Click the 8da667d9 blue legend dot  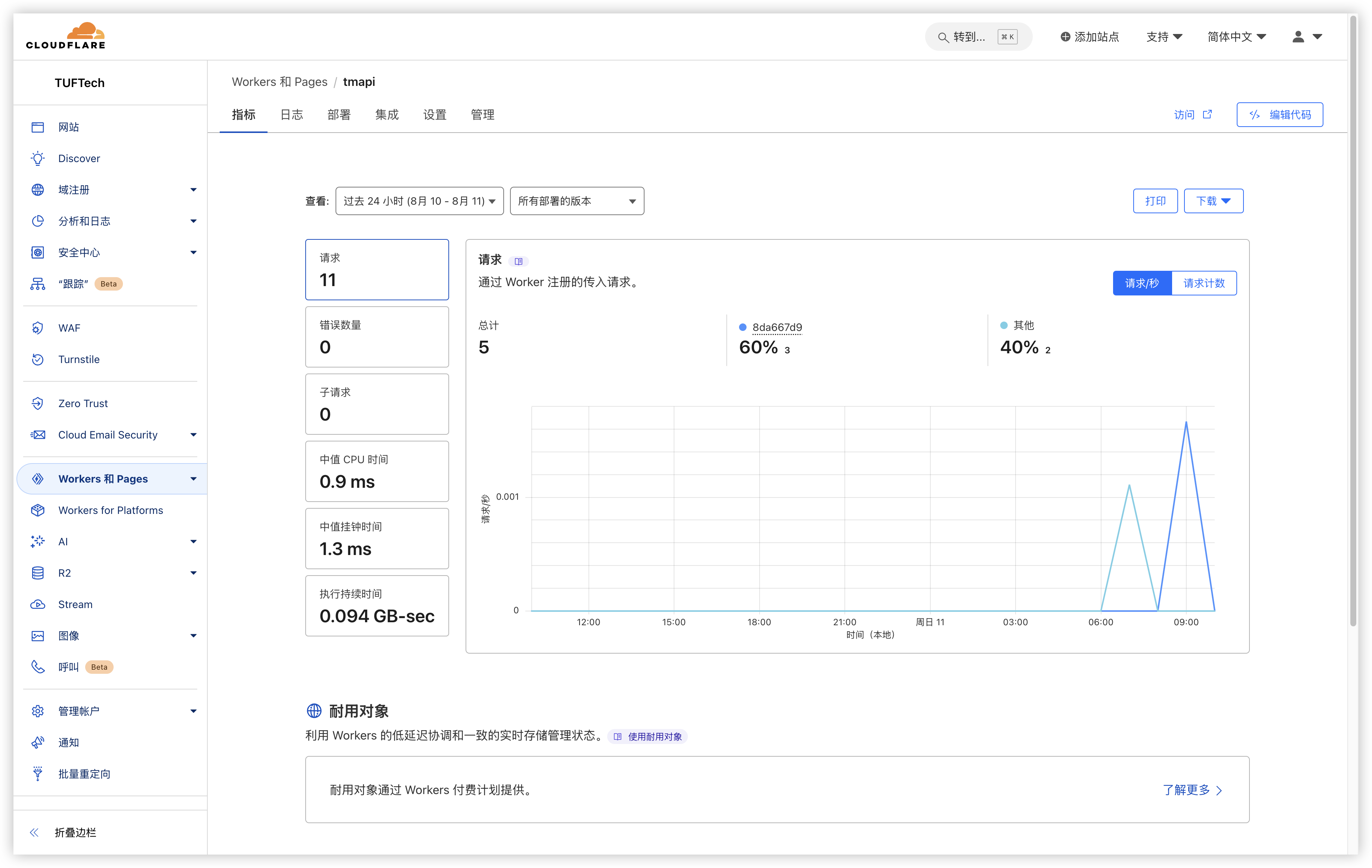[742, 327]
